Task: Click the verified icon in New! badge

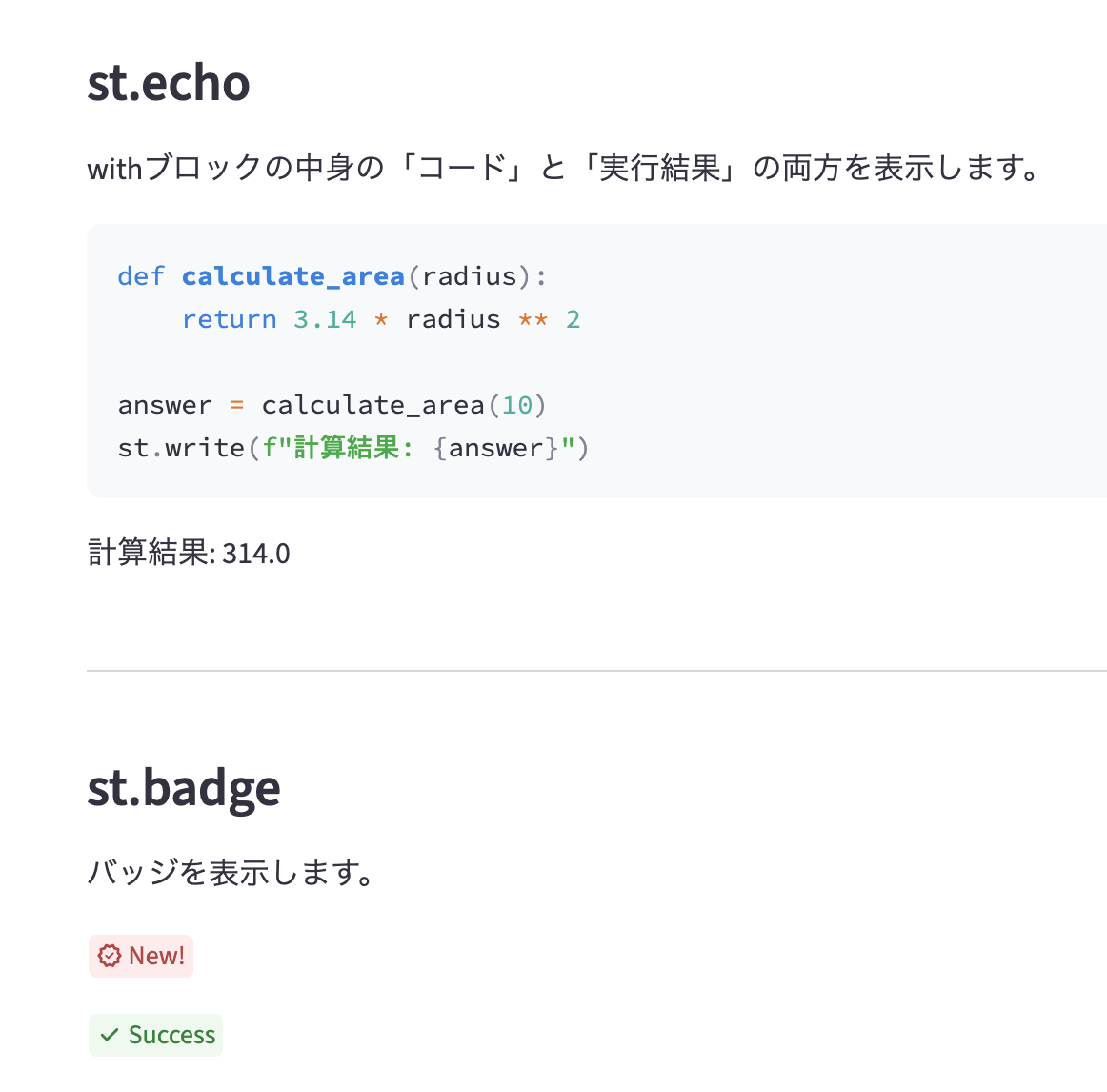Action: 110,956
